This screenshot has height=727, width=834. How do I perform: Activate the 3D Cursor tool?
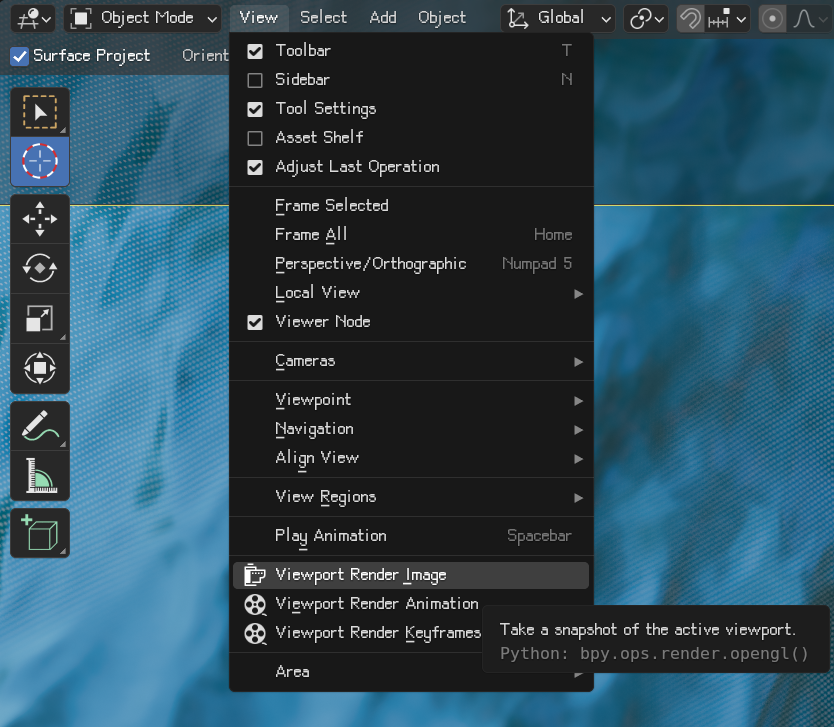coord(40,161)
